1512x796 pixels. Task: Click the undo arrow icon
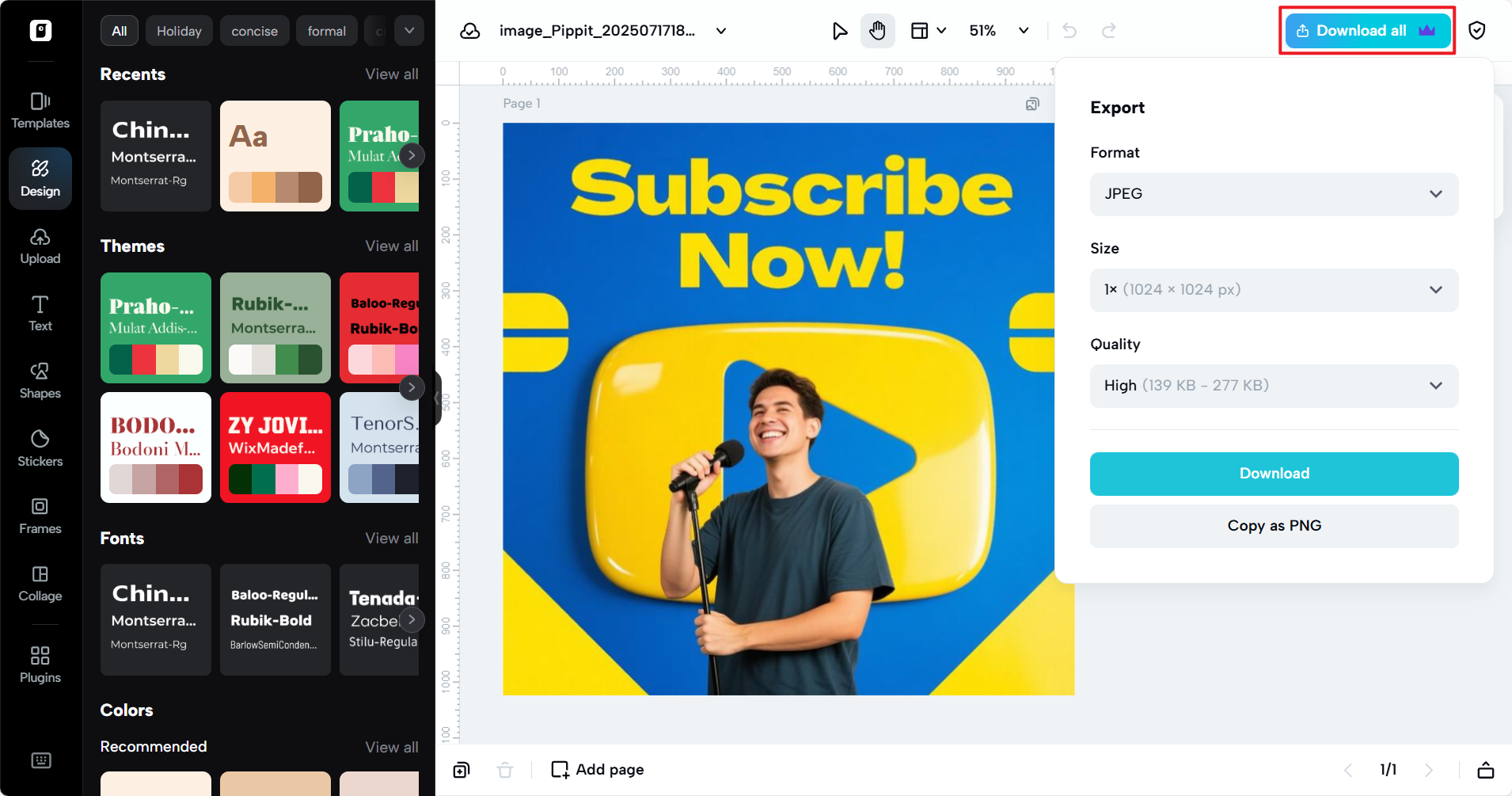(1069, 31)
